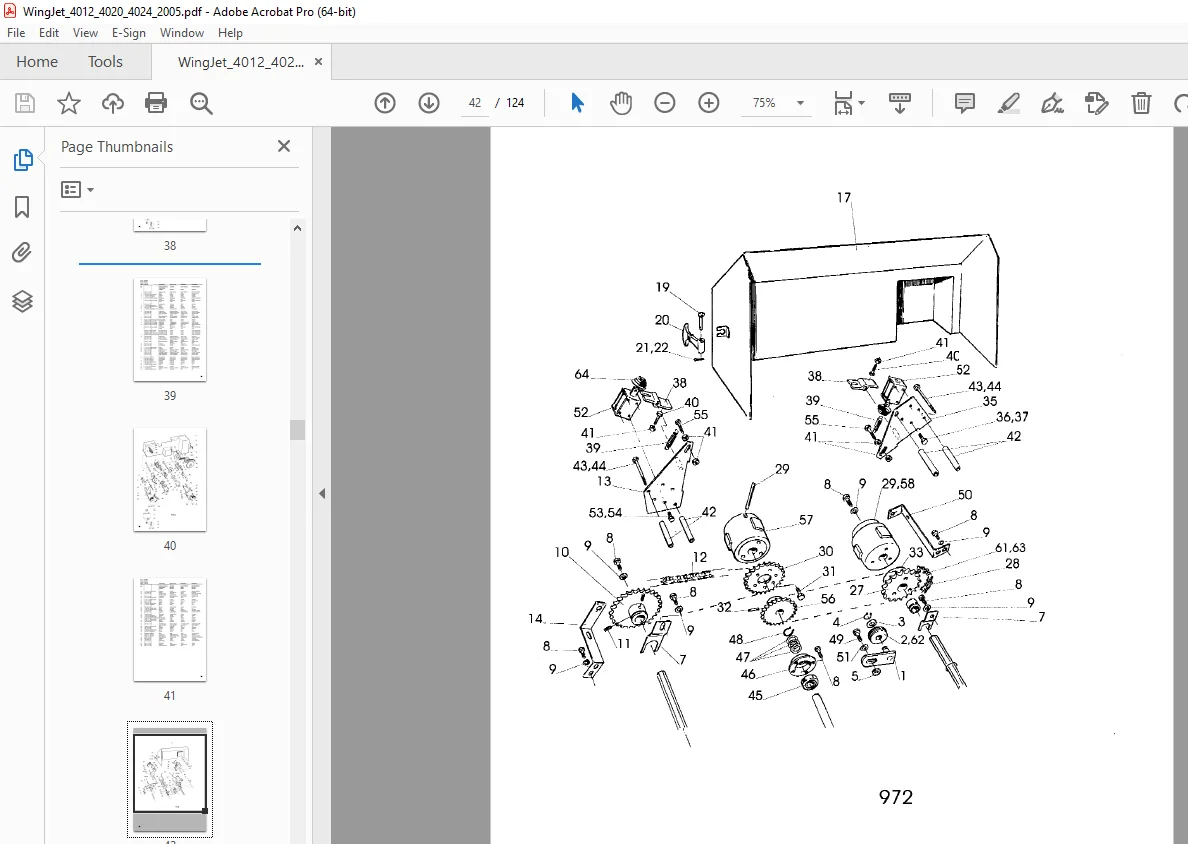1188x844 pixels.
Task: Zoom out with the minus icon
Action: coord(664,103)
